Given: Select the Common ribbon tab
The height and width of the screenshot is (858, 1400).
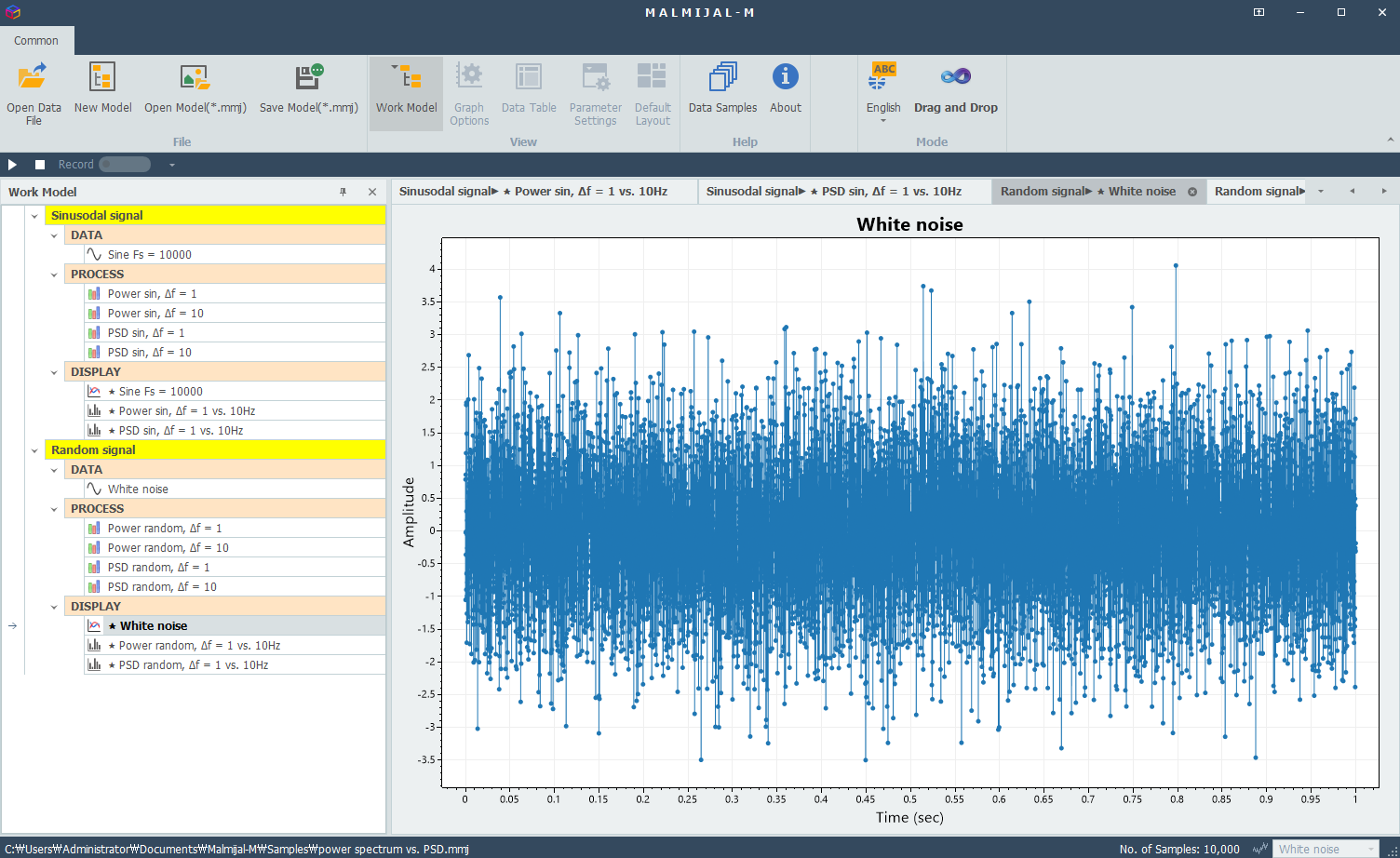Looking at the screenshot, I should click(x=36, y=40).
